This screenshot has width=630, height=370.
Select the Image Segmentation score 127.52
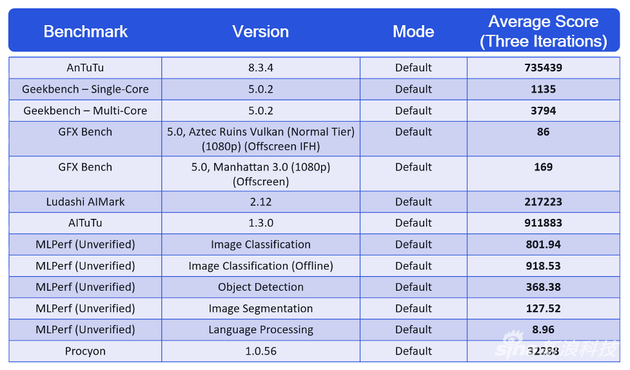[543, 309]
